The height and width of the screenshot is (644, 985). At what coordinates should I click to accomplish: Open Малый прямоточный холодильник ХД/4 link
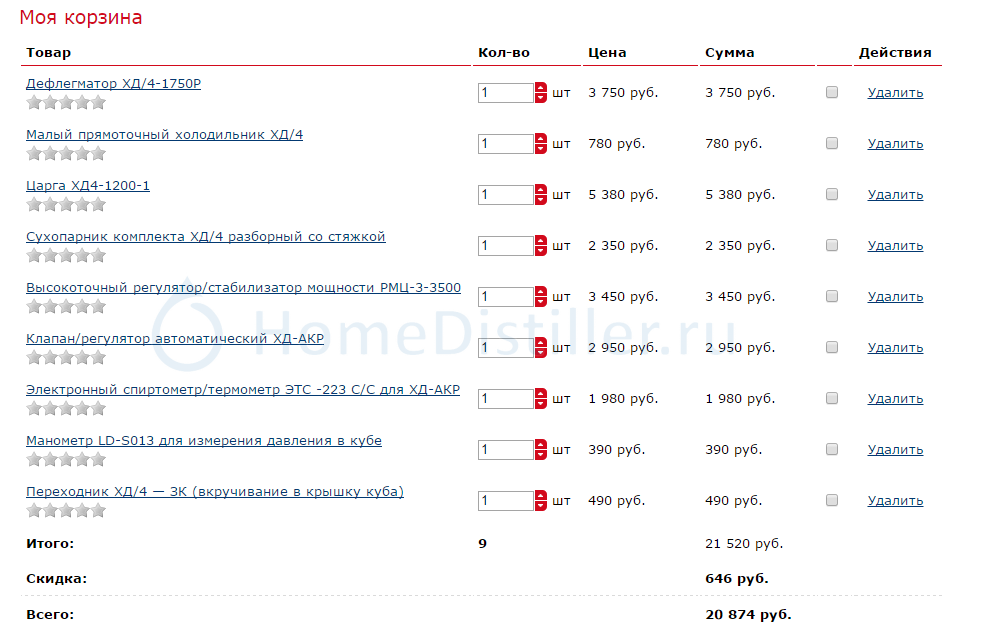coord(164,134)
